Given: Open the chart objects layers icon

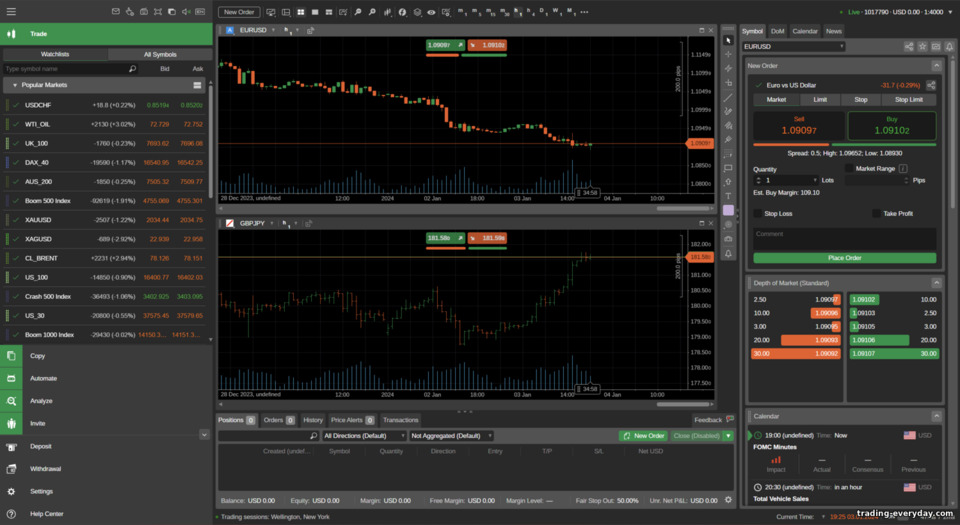Looking at the screenshot, I should [417, 12].
